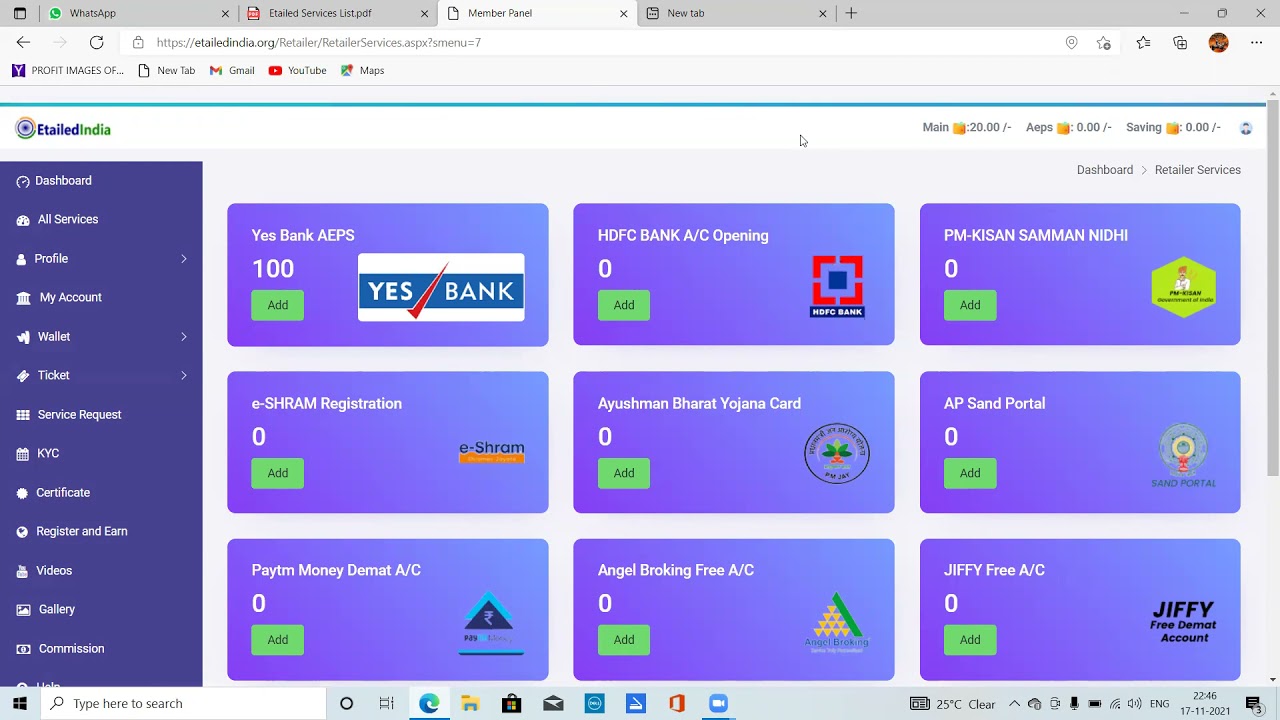
Task: Switch to the WhatsApp tab
Action: (137, 13)
